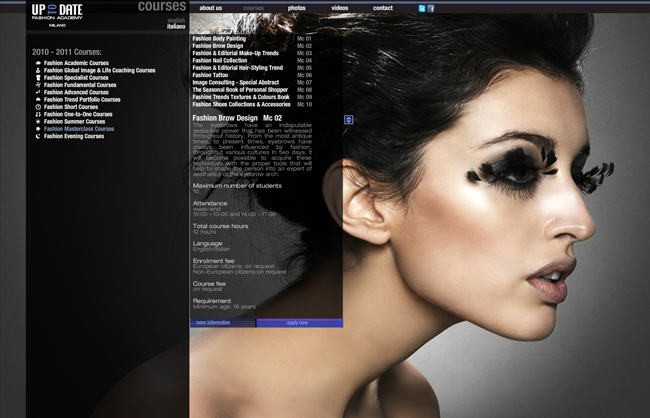Viewport: 650px width, 418px height.
Task: Select Fashion Tattoo Mc 06
Action: tap(252, 75)
